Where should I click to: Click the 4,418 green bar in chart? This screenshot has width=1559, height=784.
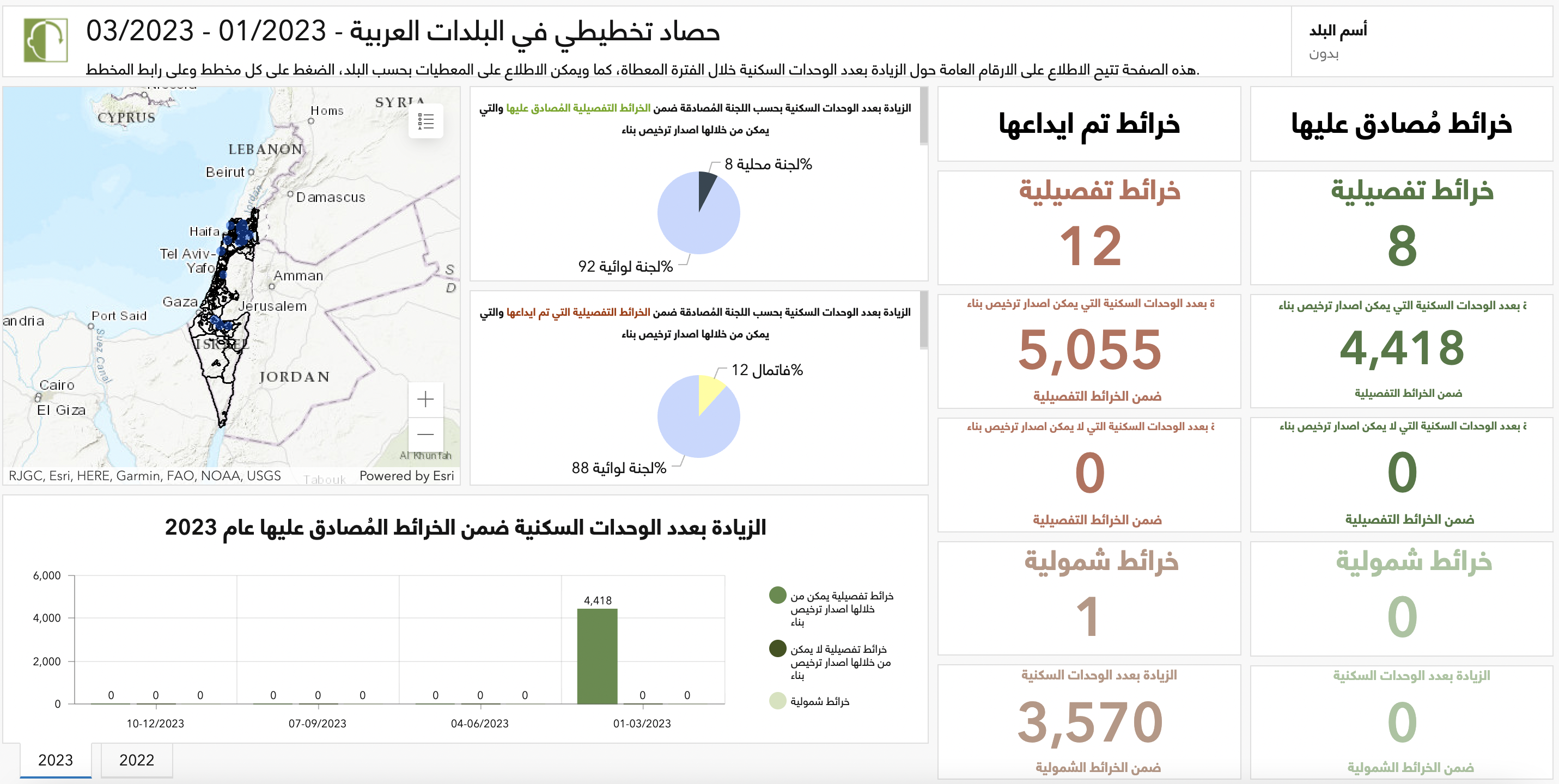[x=598, y=657]
